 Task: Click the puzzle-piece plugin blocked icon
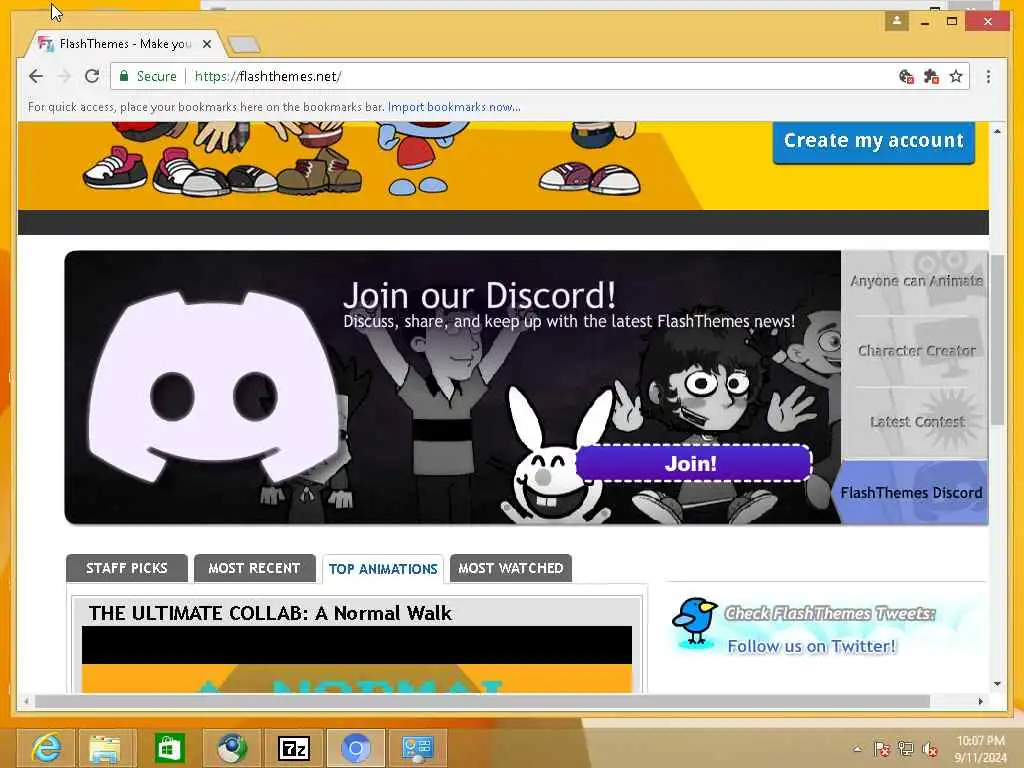coord(931,76)
